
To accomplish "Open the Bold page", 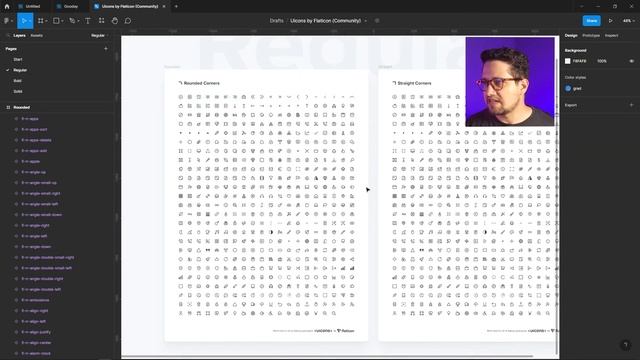I will coord(17,81).
